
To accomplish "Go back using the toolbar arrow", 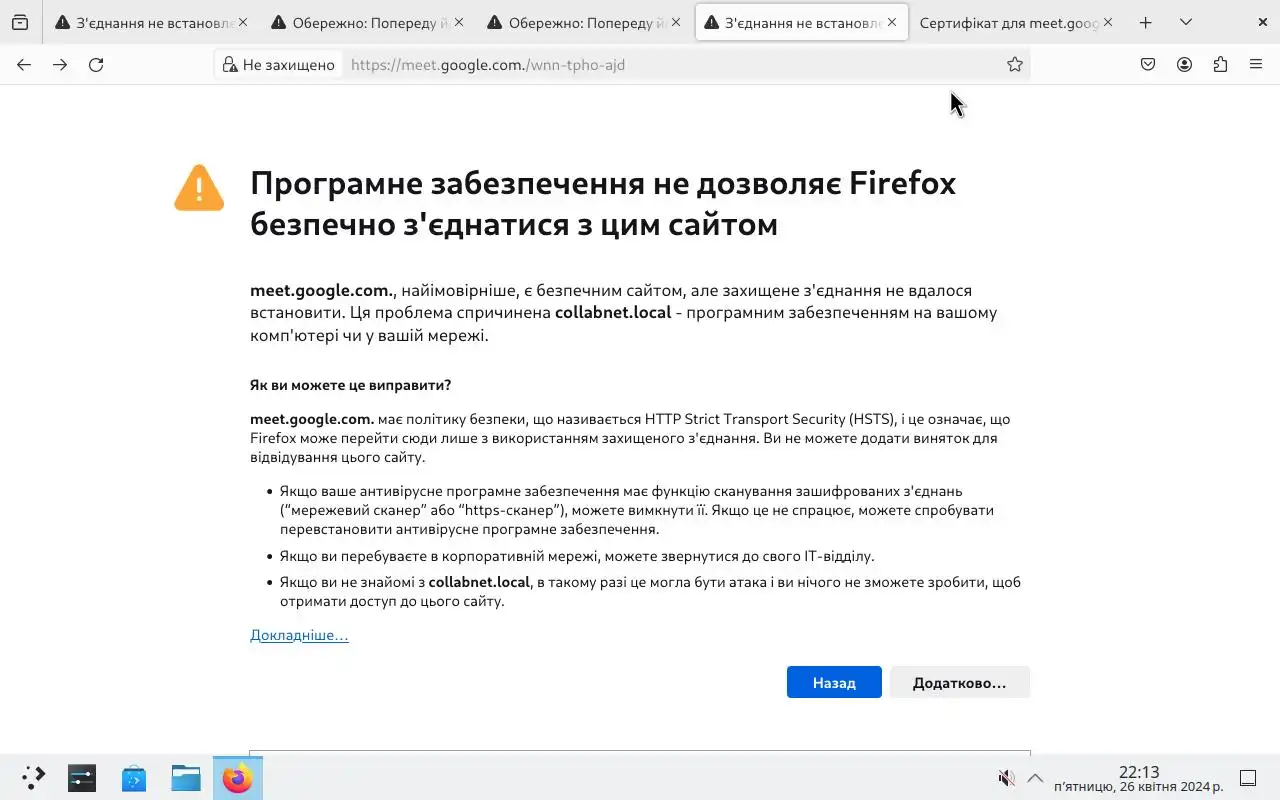I will coord(24,65).
